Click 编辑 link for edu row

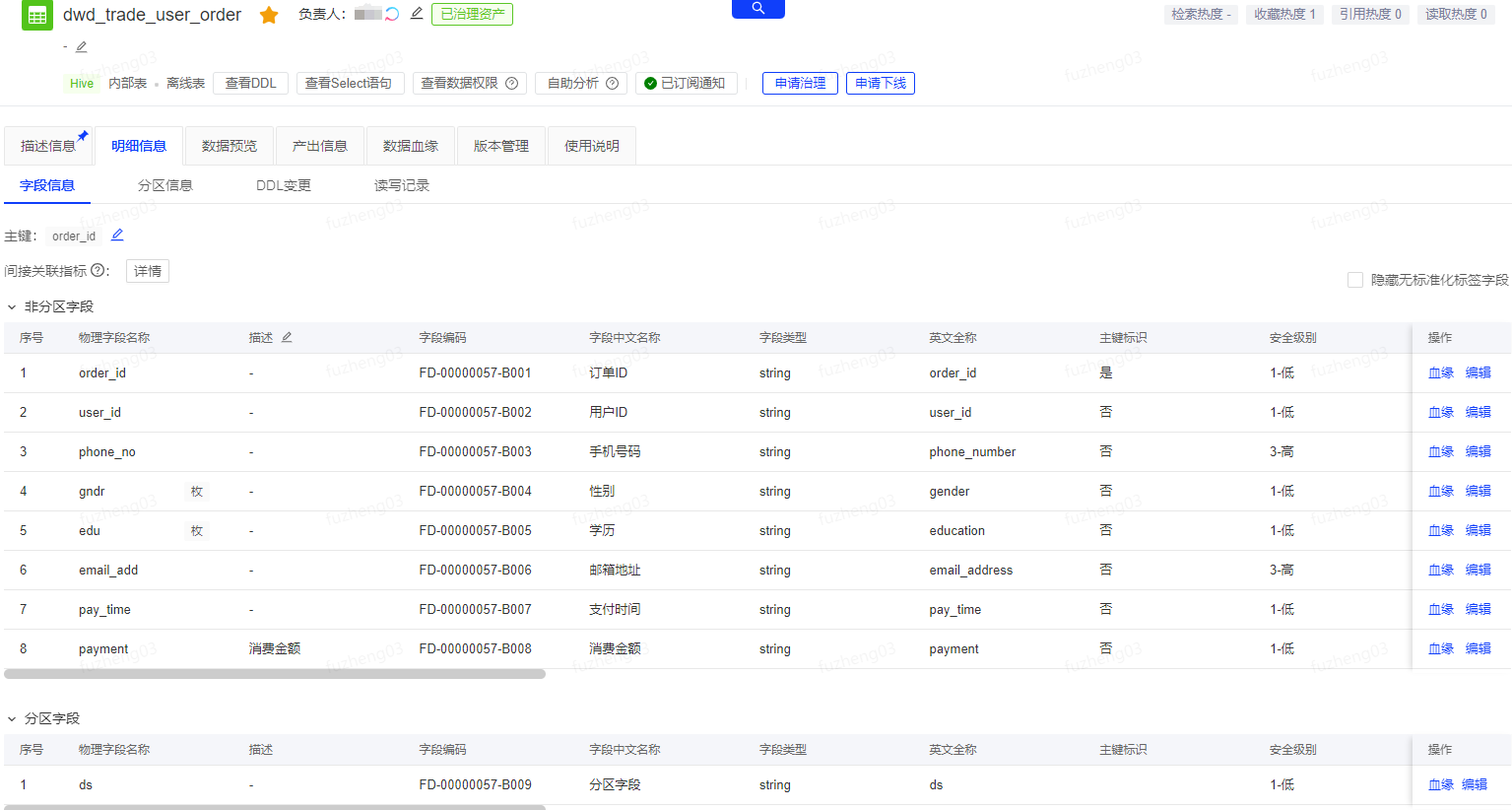pyautogui.click(x=1479, y=530)
